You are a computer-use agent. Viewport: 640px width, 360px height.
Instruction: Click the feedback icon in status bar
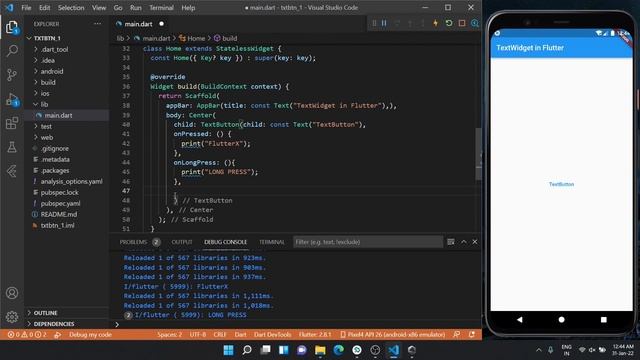pos(456,334)
